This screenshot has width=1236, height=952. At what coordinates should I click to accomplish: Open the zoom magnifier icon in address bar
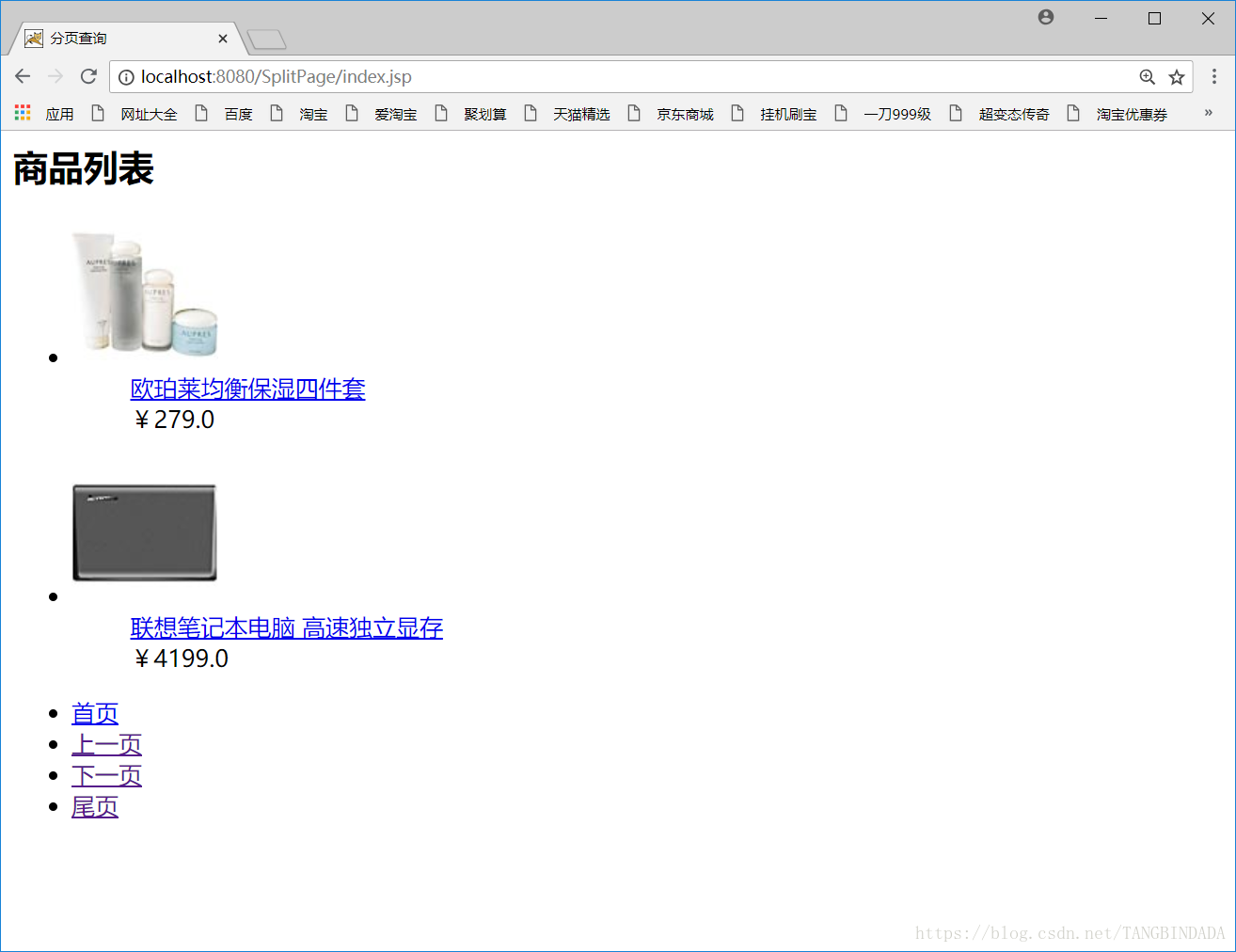[1147, 77]
